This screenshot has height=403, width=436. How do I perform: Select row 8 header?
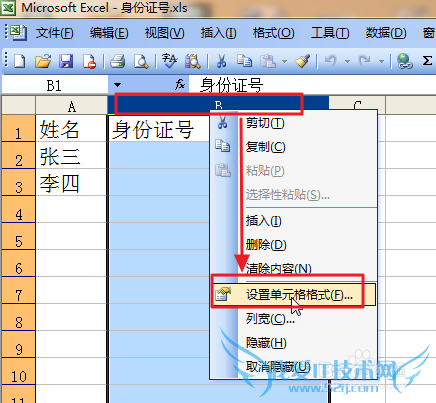[18, 317]
